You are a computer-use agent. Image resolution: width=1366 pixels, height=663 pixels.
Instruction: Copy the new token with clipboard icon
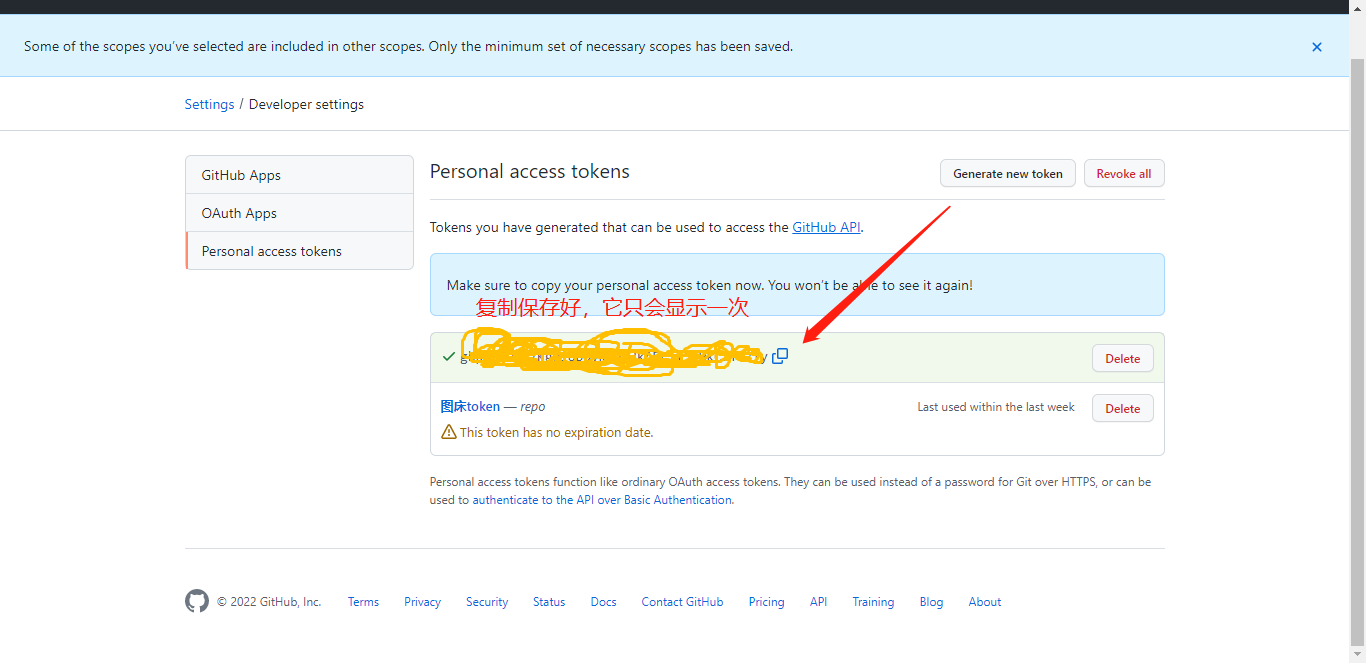pos(780,356)
